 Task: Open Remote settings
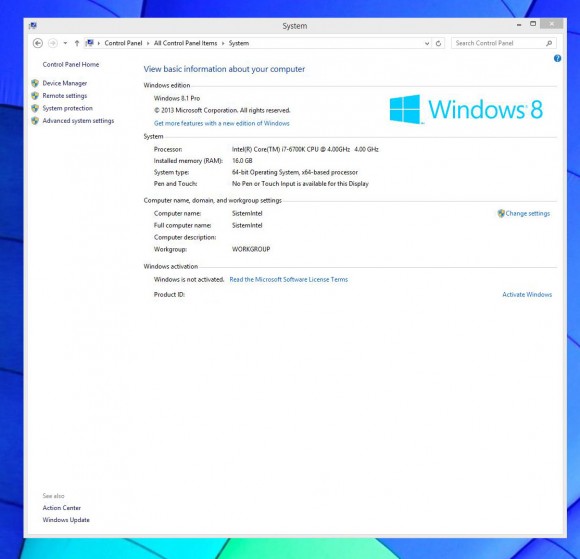point(65,96)
